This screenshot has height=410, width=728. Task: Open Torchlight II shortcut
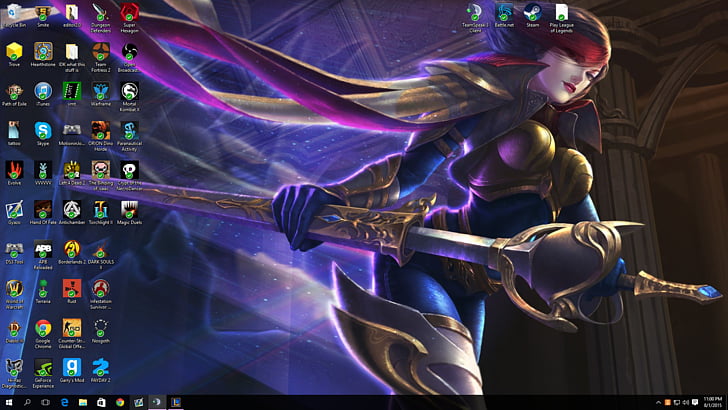[x=101, y=213]
